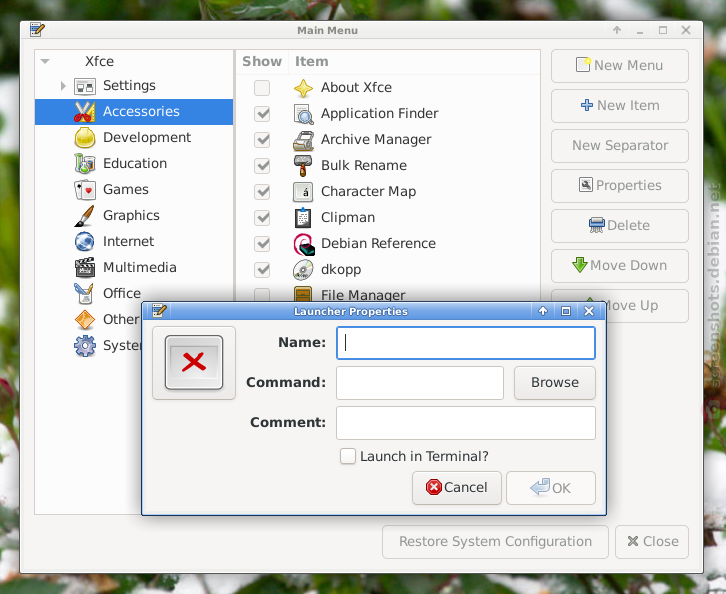This screenshot has width=726, height=594.
Task: Select the Internet globe icon
Action: click(x=85, y=242)
